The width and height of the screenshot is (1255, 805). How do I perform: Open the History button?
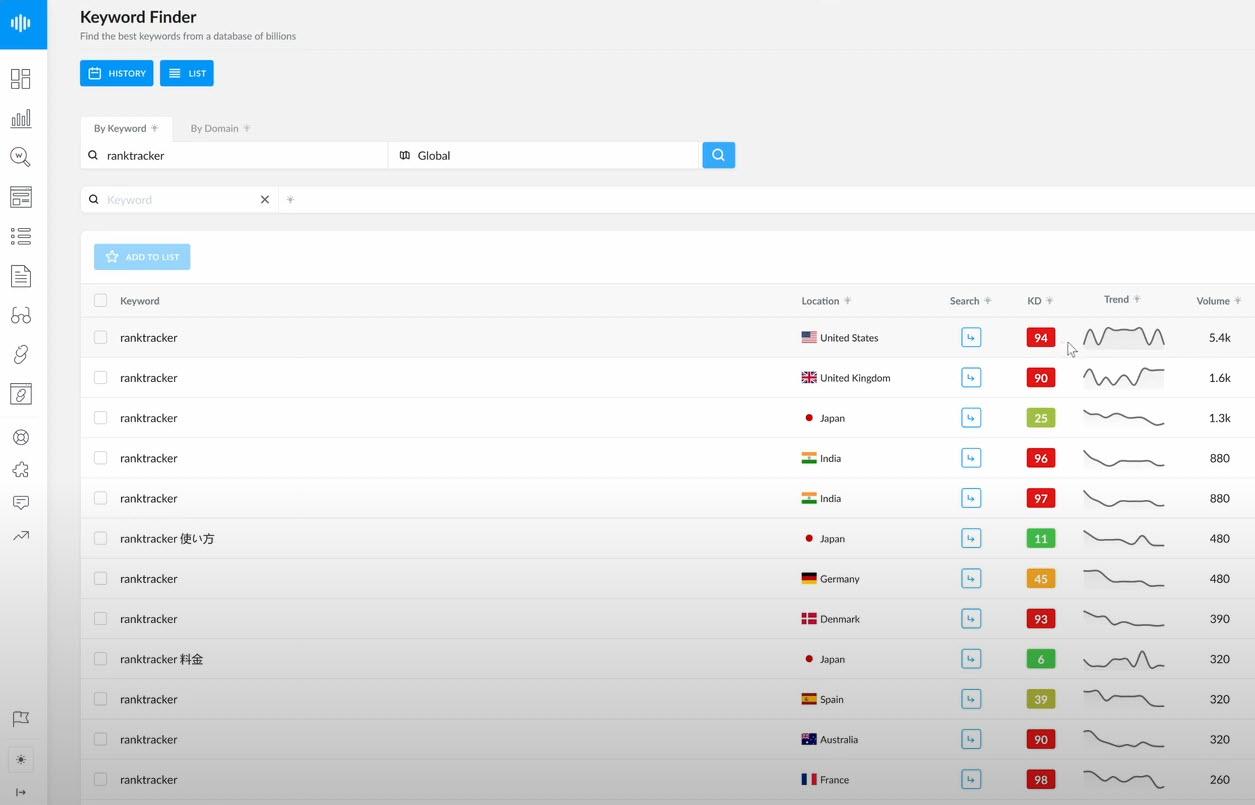click(x=117, y=73)
